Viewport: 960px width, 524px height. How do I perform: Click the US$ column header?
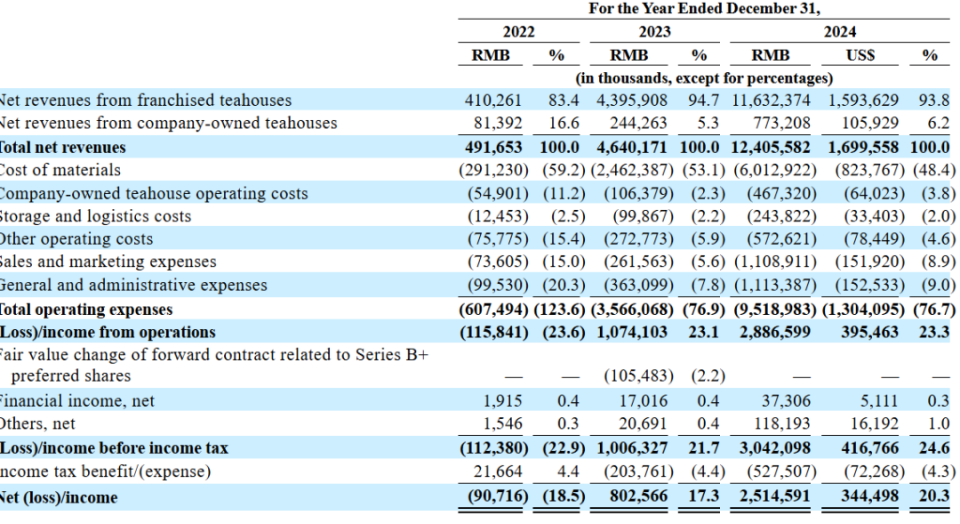point(860,55)
